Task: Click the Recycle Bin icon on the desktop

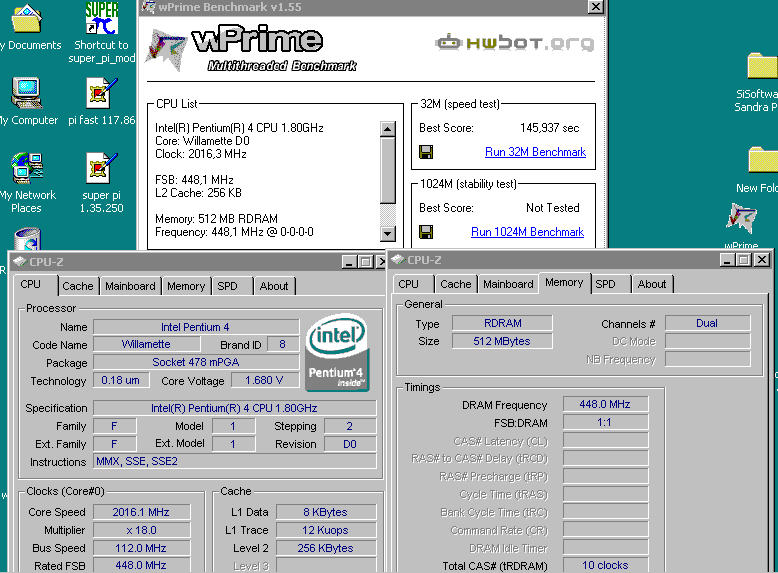Action: tap(28, 239)
